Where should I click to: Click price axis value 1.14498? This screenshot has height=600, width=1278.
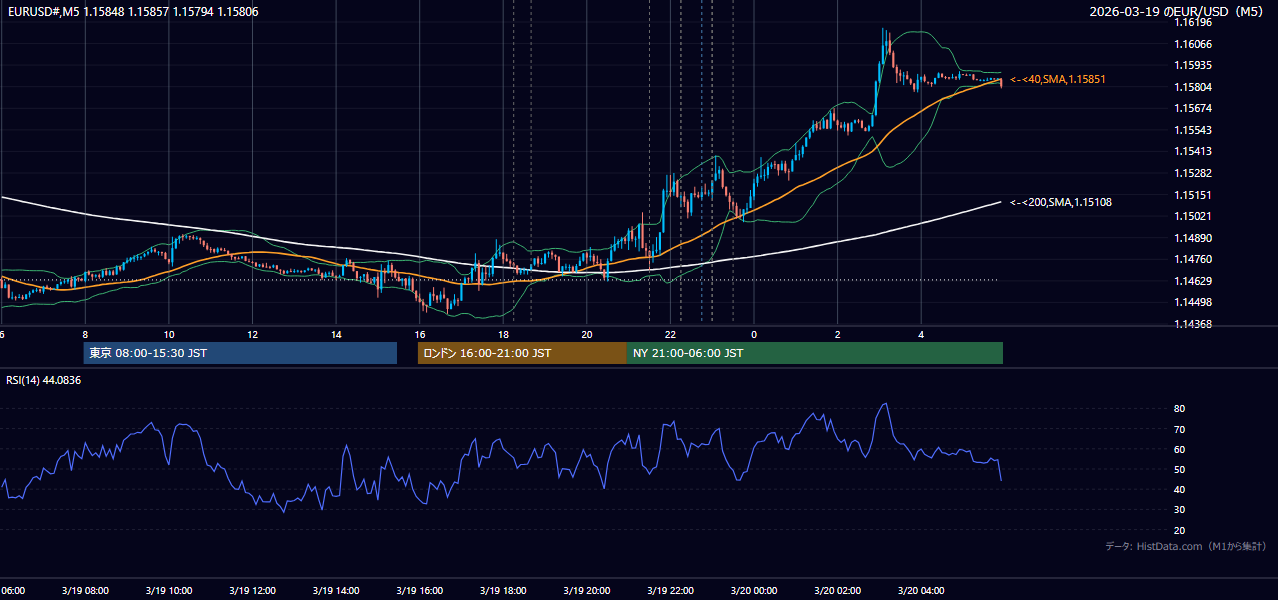click(1192, 302)
